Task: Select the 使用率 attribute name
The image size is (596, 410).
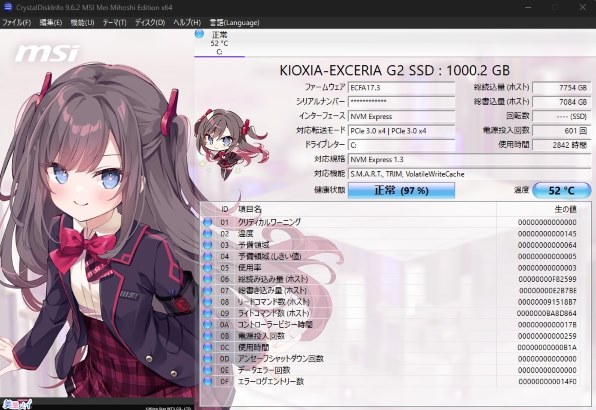Action: click(x=249, y=268)
